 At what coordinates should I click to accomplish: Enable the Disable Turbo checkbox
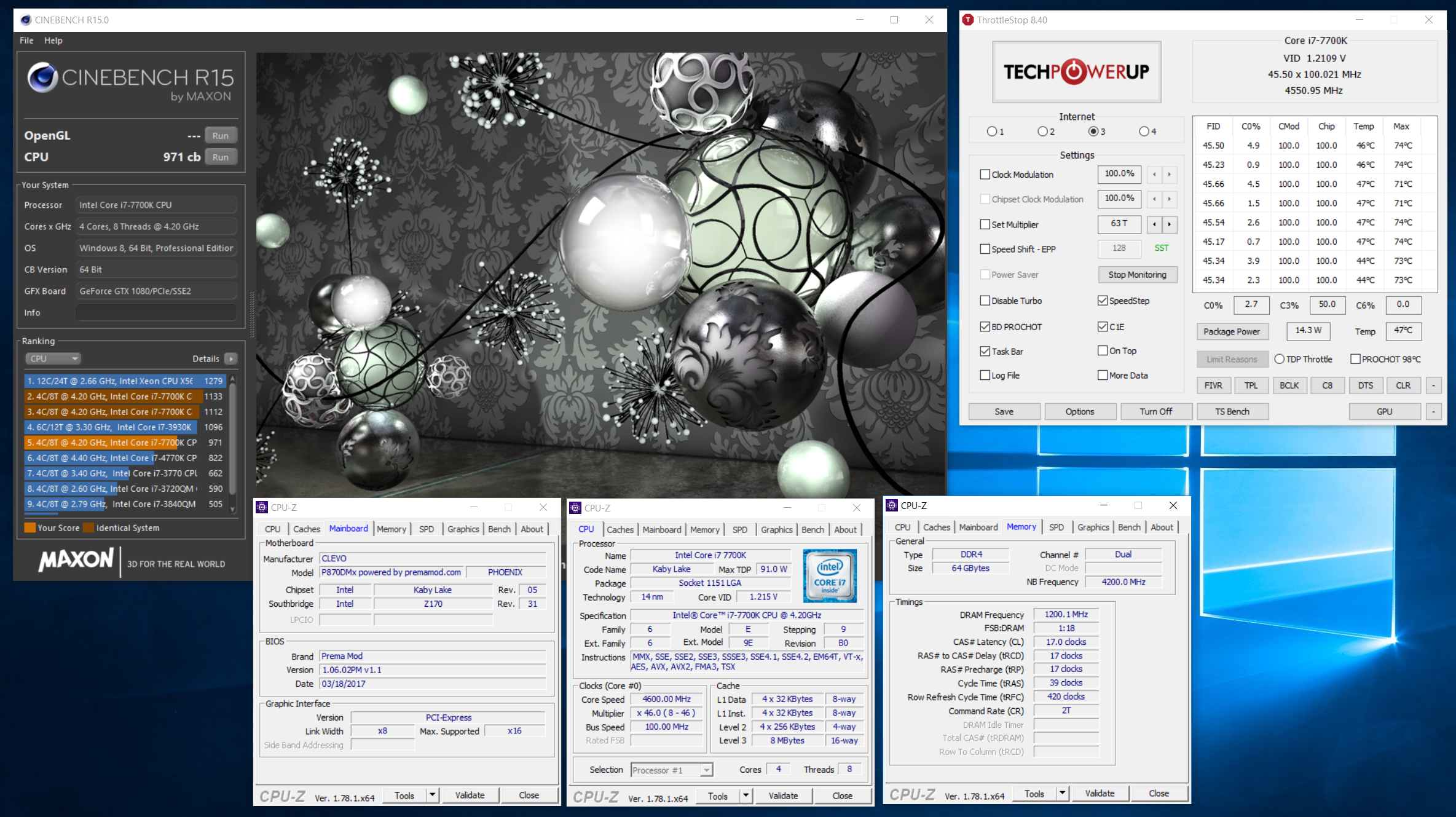tap(985, 301)
